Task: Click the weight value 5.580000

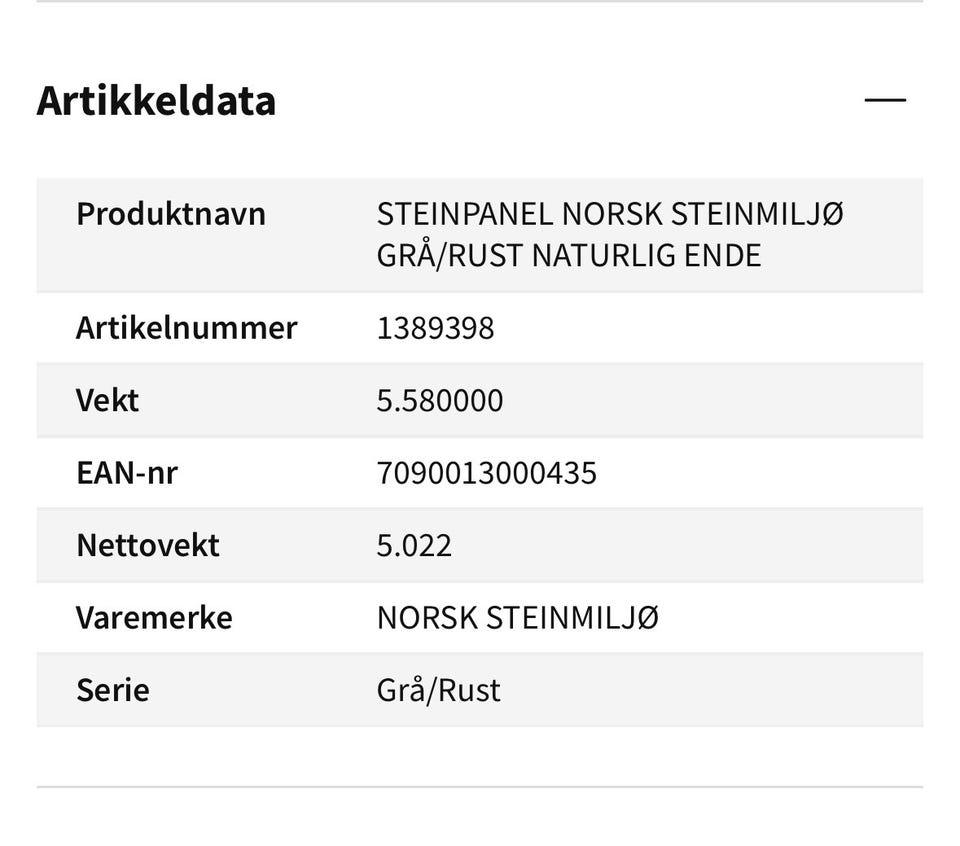Action: 440,400
